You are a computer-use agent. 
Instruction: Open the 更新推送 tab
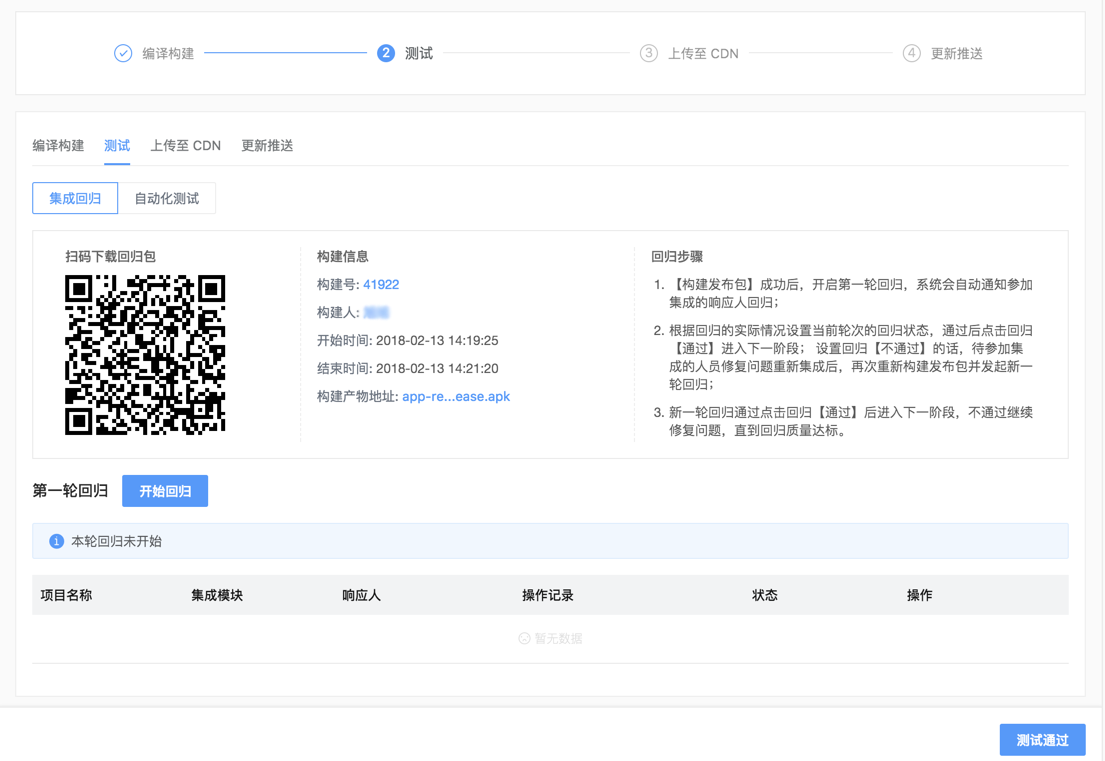(267, 146)
